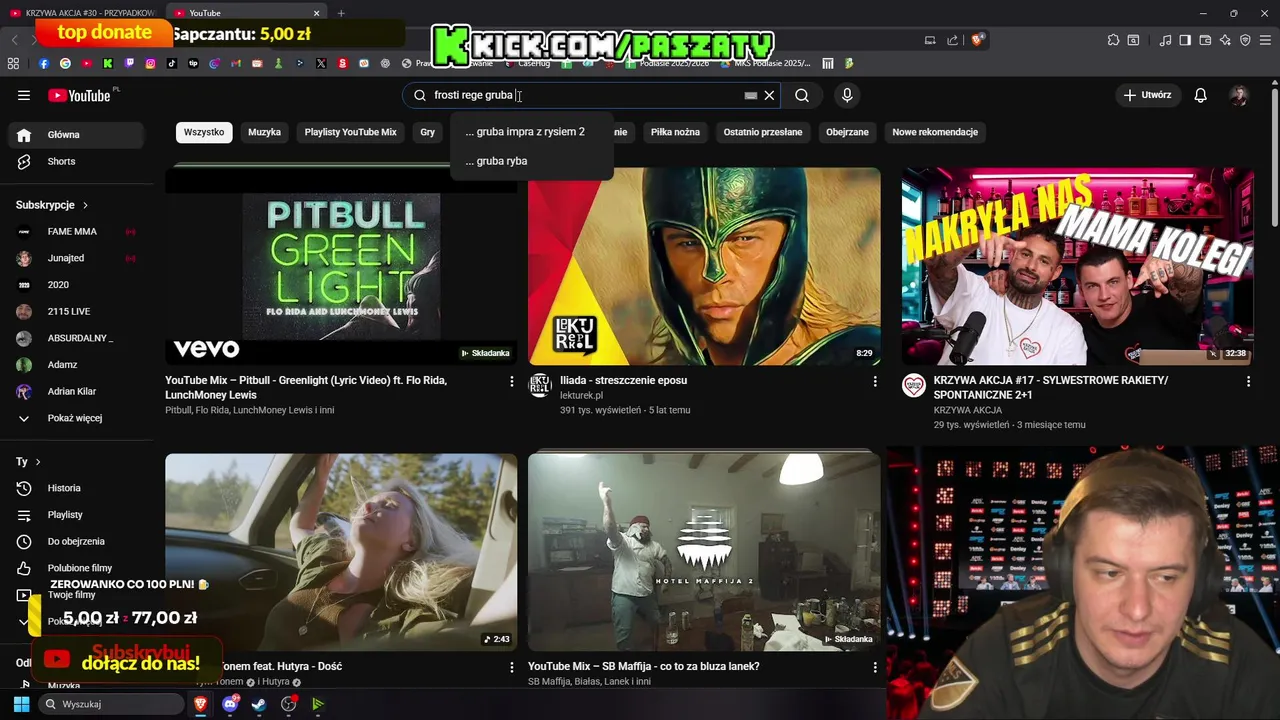Select the Obejrzane filter chip
The width and height of the screenshot is (1280, 720).
847,132
